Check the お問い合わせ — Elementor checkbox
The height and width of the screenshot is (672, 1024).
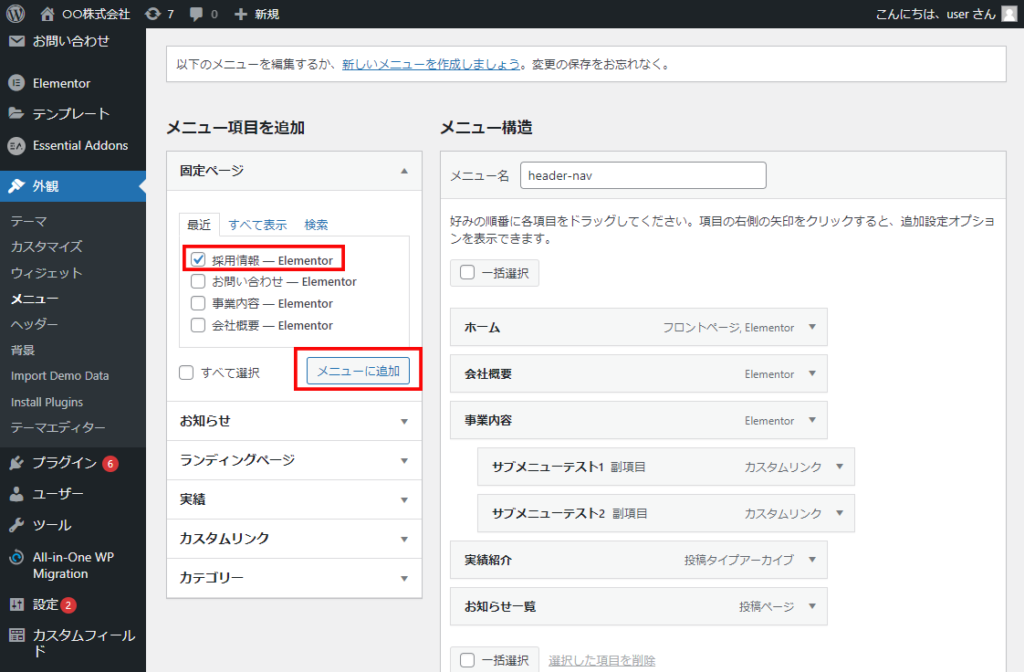[198, 282]
